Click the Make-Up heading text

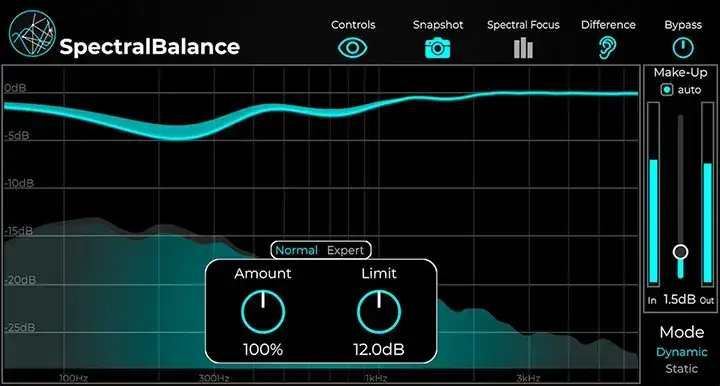tap(681, 73)
